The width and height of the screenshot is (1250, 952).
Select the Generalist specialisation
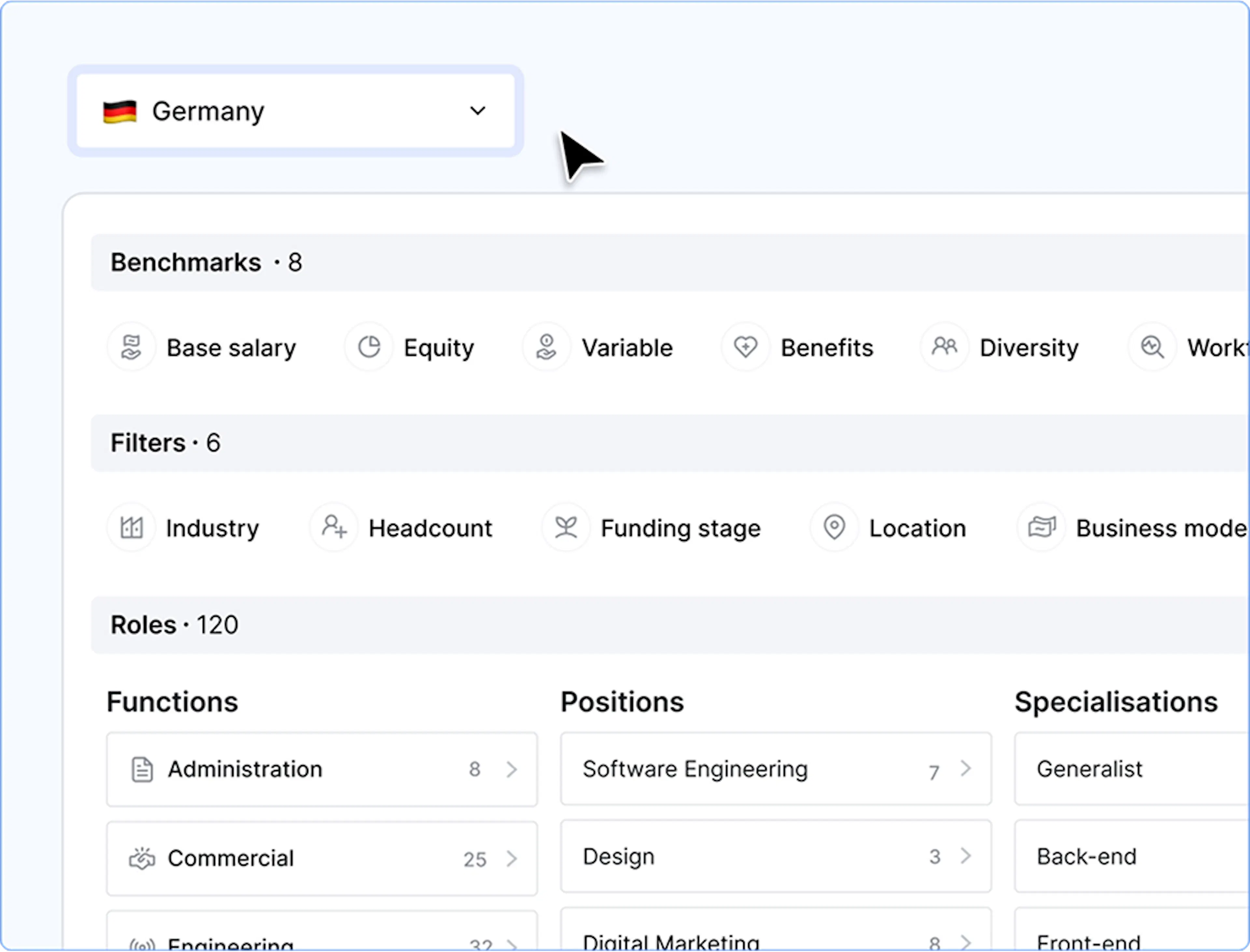[1132, 768]
